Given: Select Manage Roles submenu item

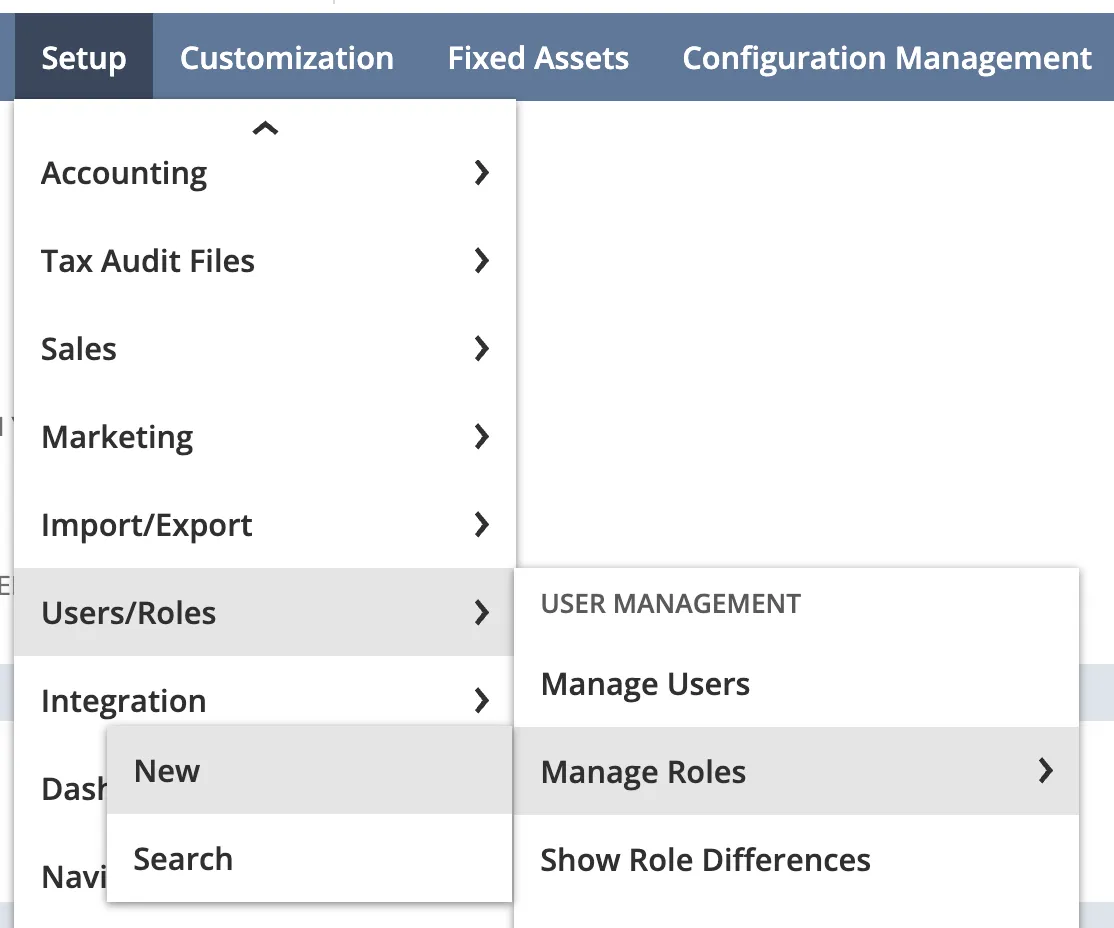Looking at the screenshot, I should click(796, 771).
